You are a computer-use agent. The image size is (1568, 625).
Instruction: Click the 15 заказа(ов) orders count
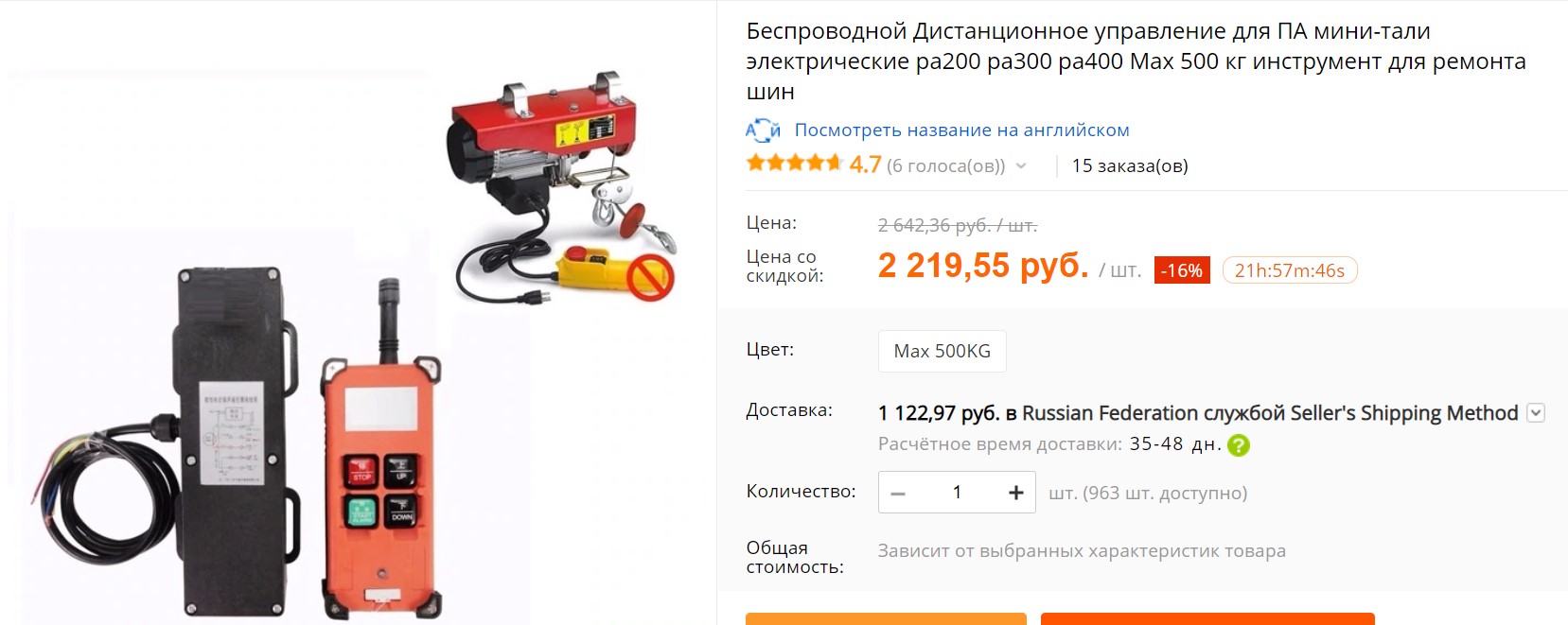pos(1130,166)
